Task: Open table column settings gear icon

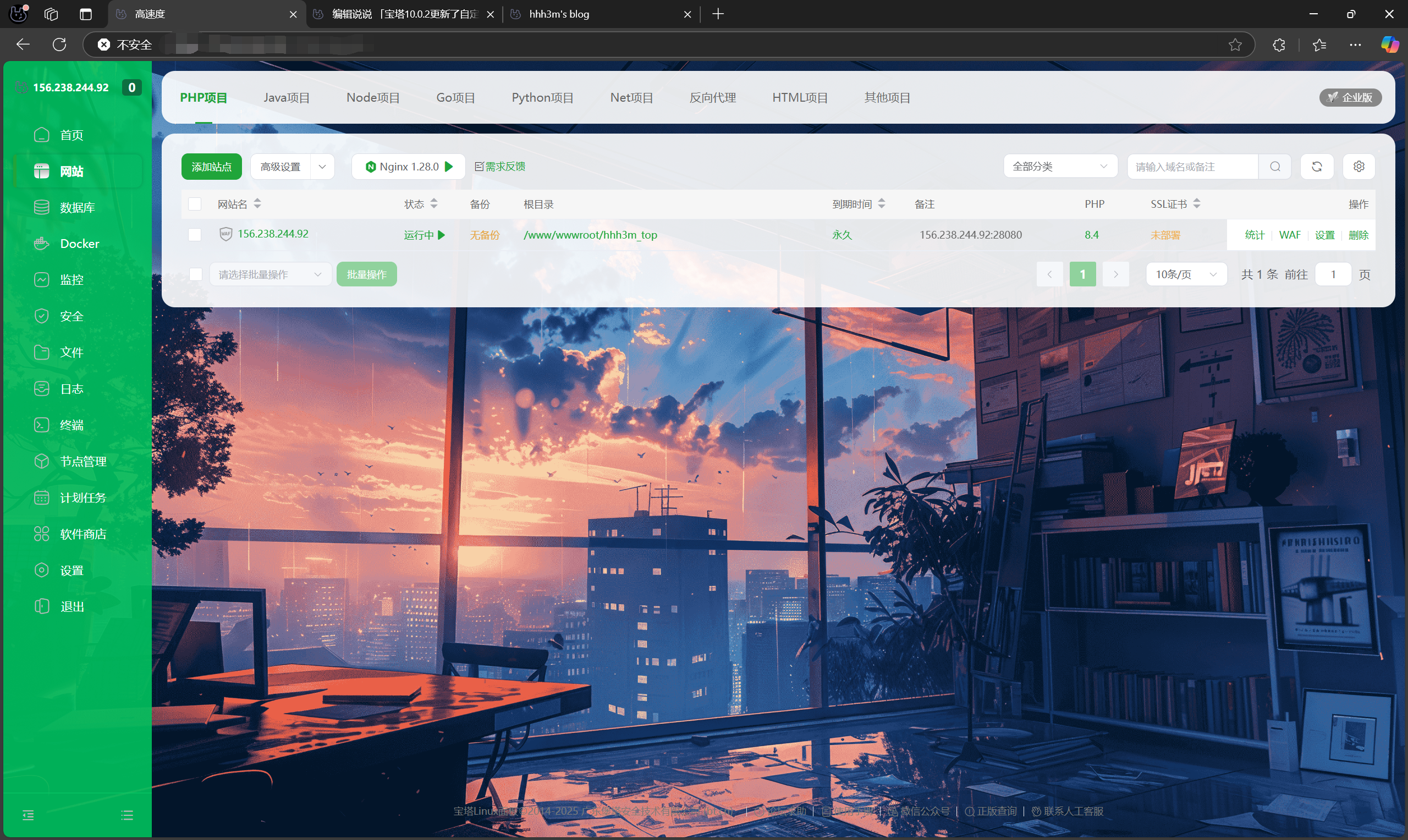Action: [1358, 167]
